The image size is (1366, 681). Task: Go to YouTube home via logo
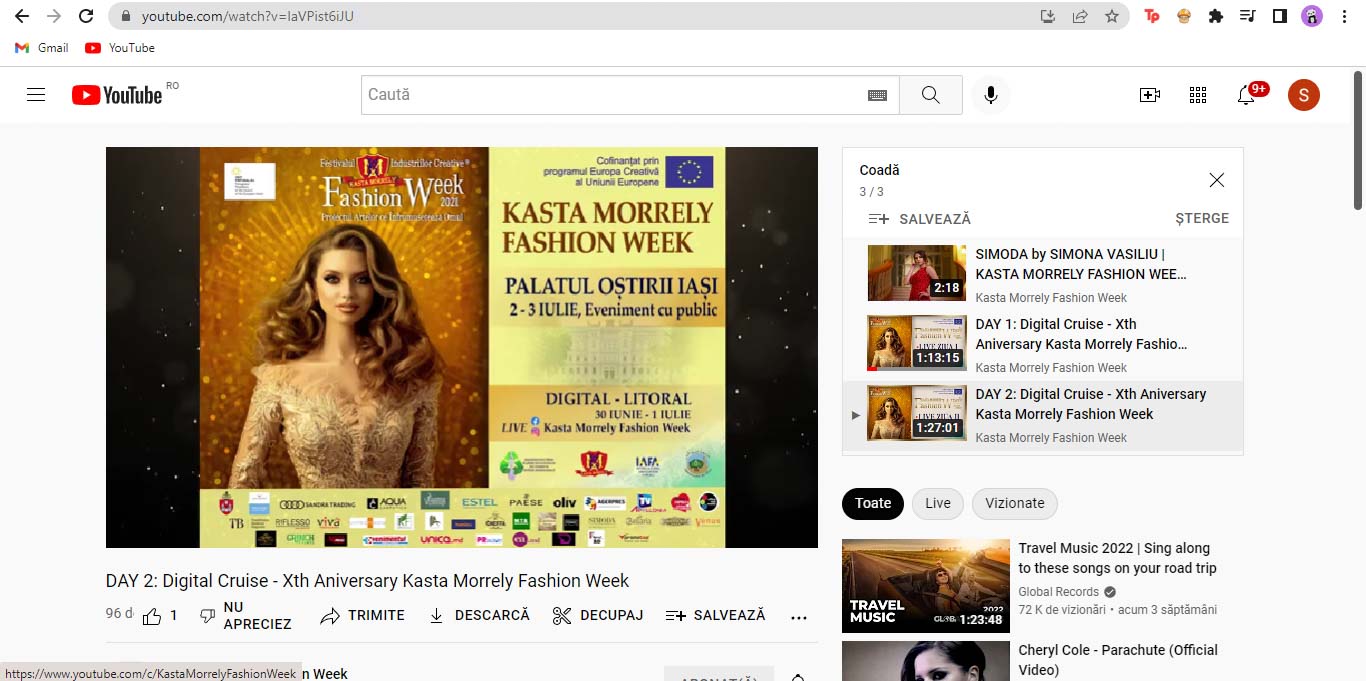point(117,95)
